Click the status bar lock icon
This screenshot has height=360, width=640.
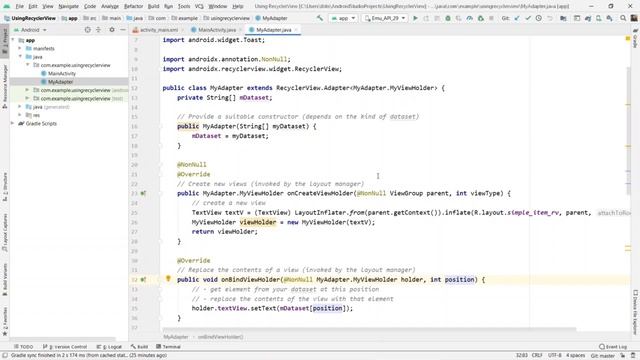pos(623,356)
